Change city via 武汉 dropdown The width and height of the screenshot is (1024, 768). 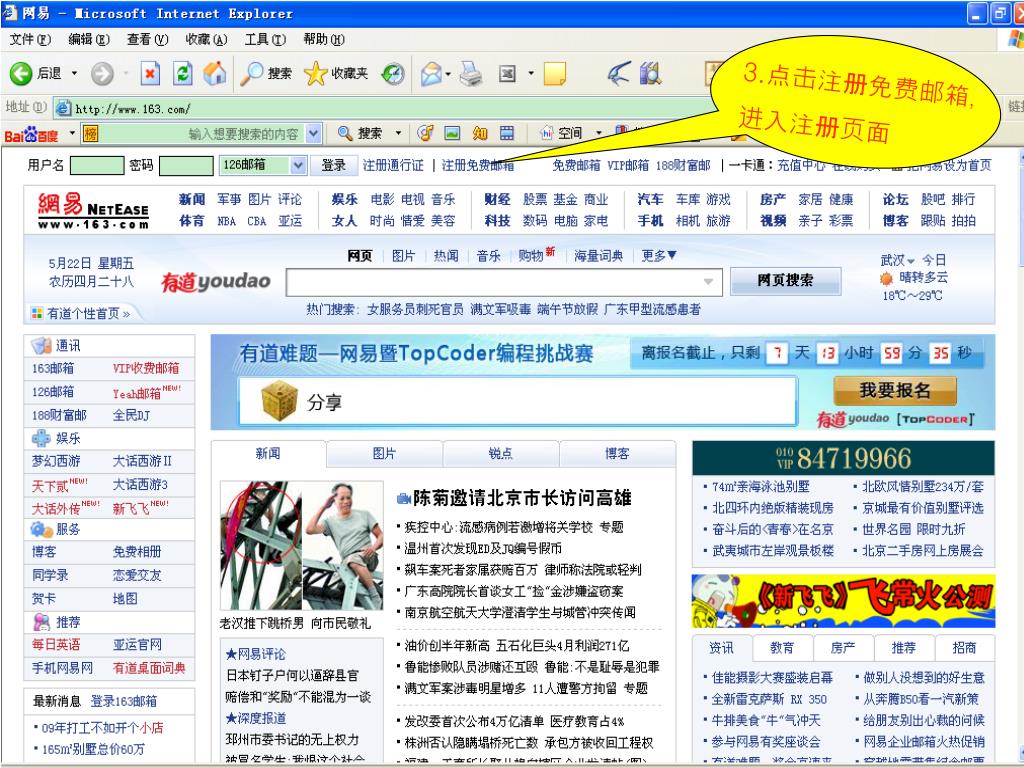click(897, 260)
